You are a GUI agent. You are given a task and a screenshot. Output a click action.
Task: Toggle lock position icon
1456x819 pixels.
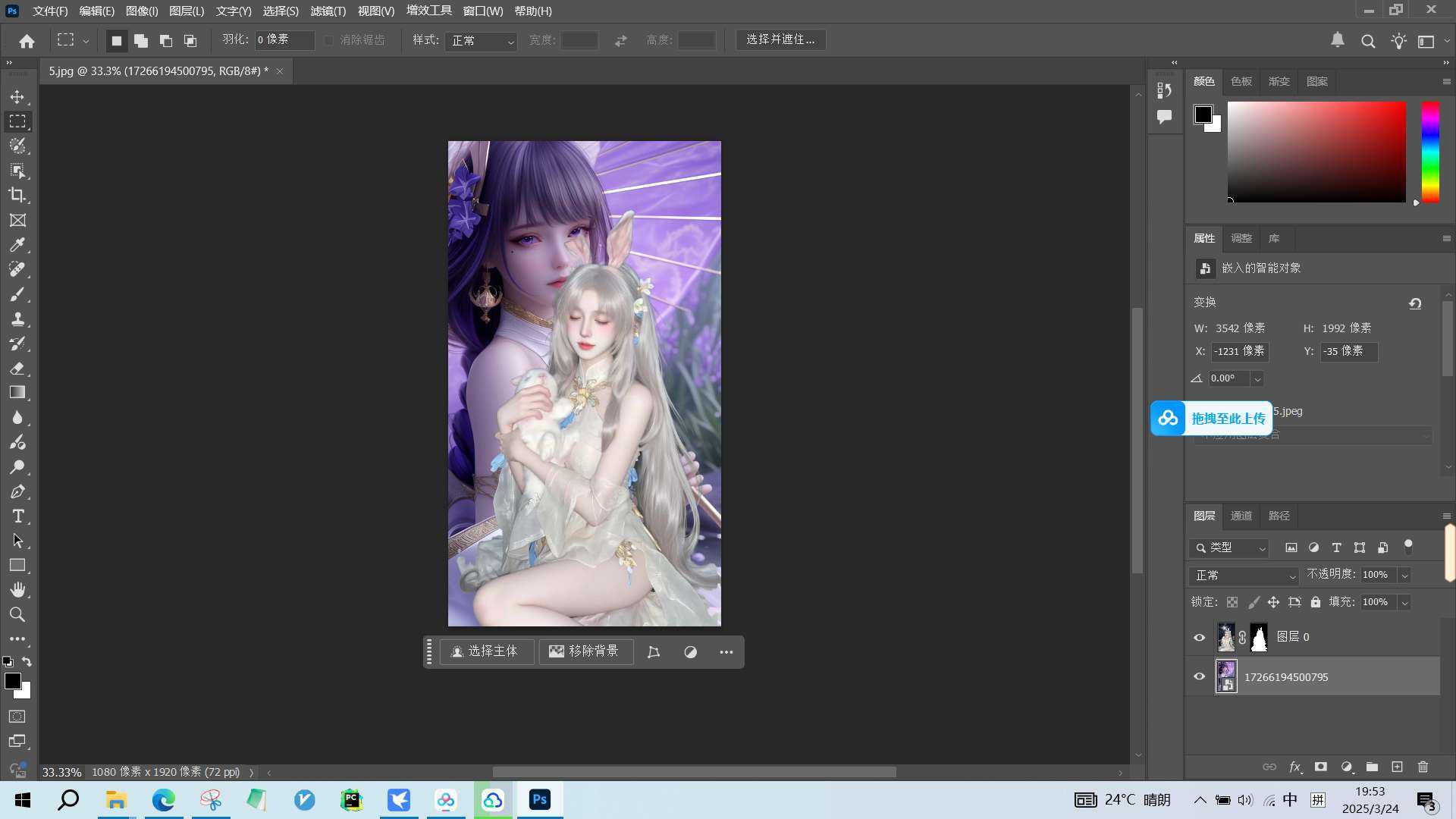point(1273,602)
